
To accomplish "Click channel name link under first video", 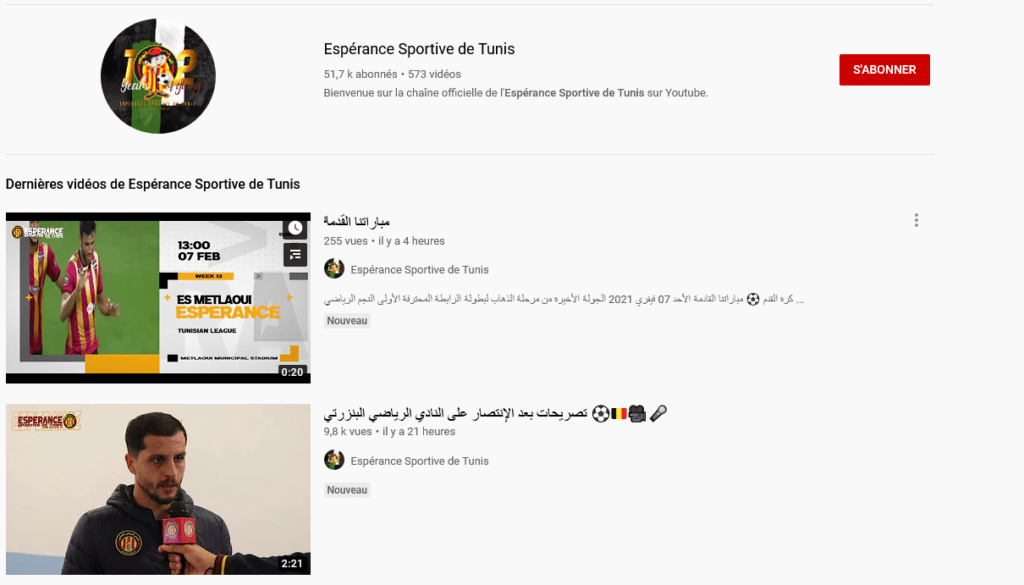I will [419, 270].
